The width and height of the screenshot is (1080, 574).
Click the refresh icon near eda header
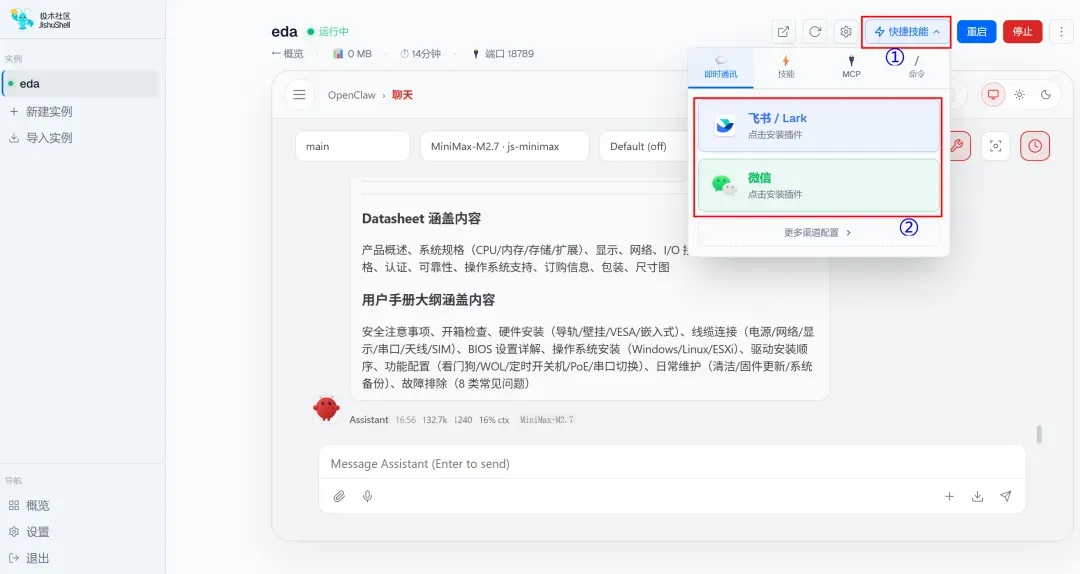[x=815, y=32]
